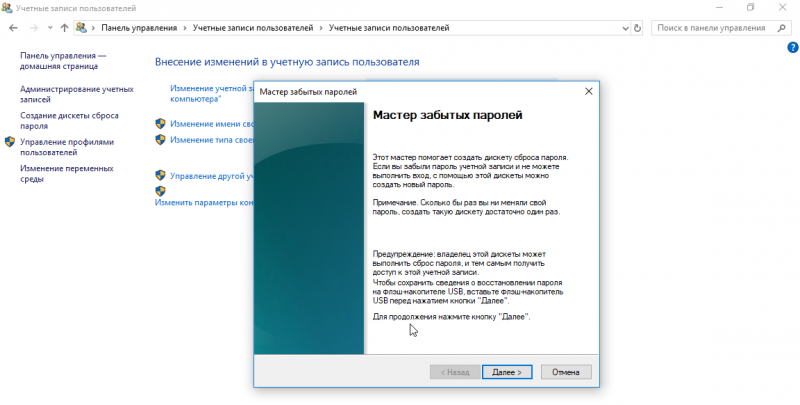Click shield icon next to "Изменение имени"

tap(160, 124)
